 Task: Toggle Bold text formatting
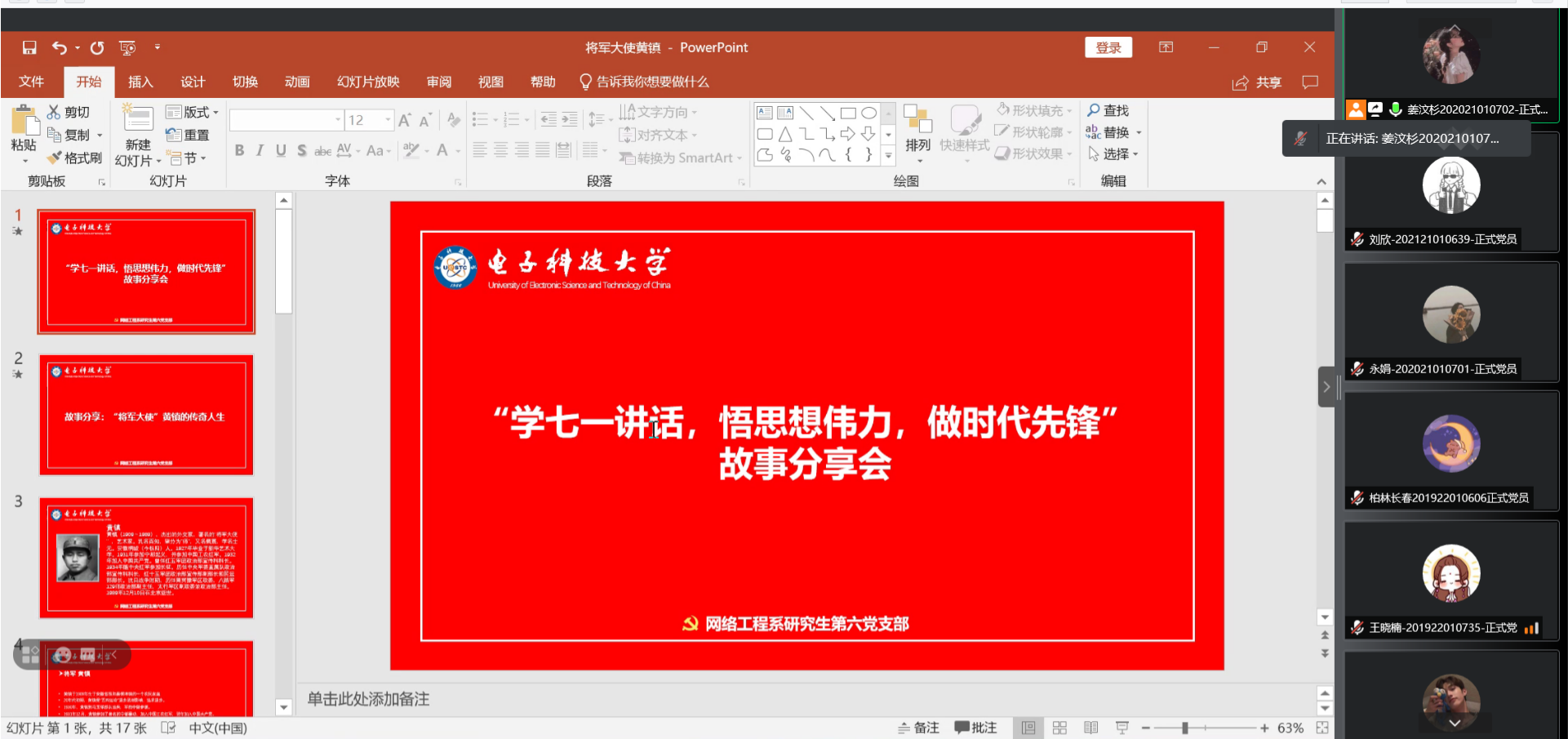pos(239,150)
